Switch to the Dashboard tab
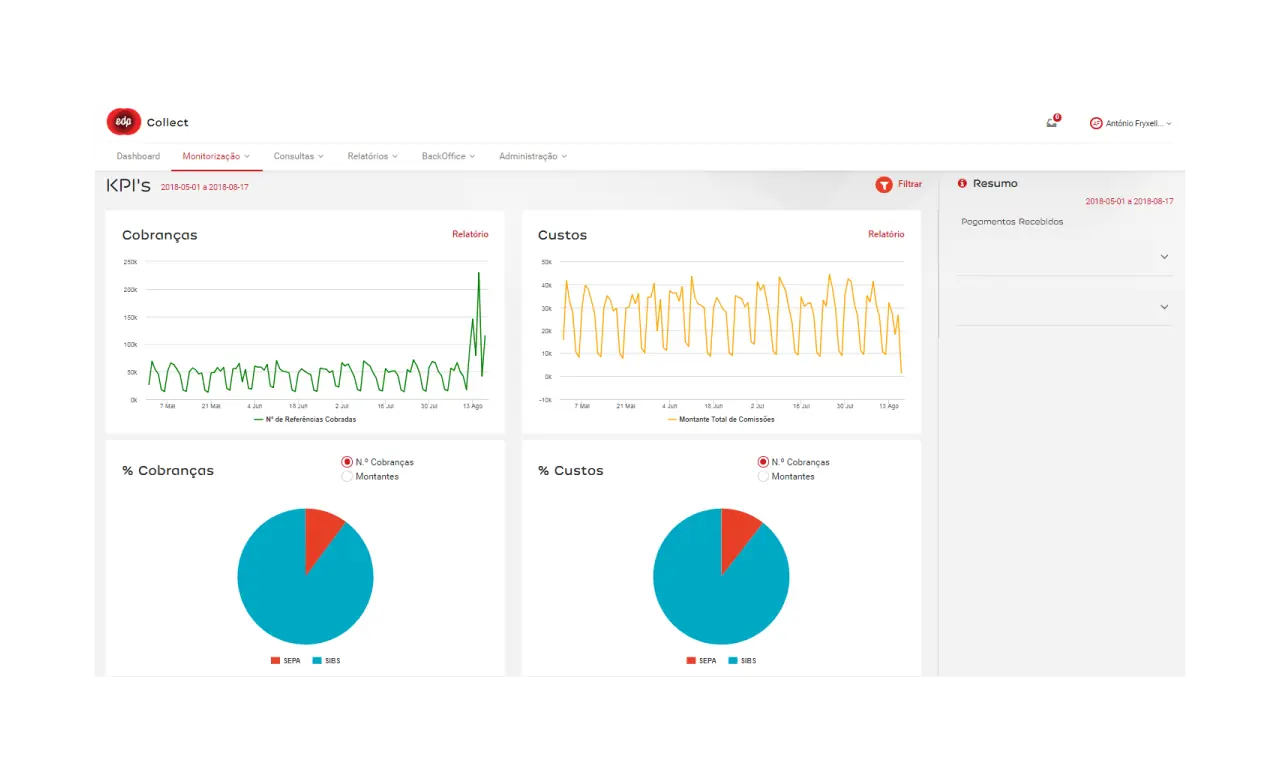The width and height of the screenshot is (1280, 770). tap(138, 156)
